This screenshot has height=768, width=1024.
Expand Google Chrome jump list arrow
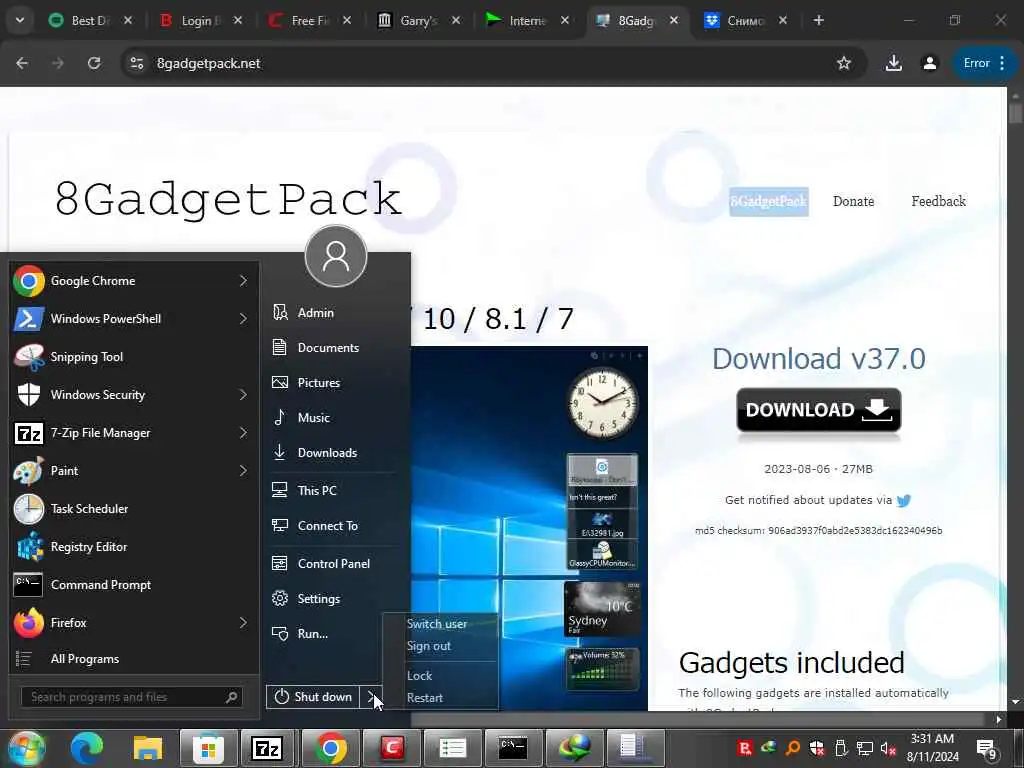pos(244,281)
